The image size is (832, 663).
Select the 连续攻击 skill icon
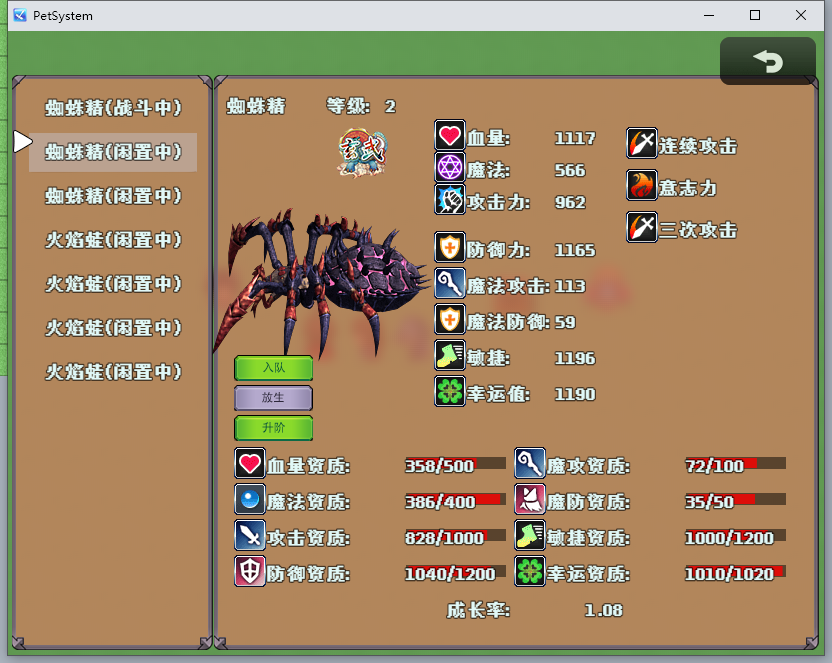(642, 143)
